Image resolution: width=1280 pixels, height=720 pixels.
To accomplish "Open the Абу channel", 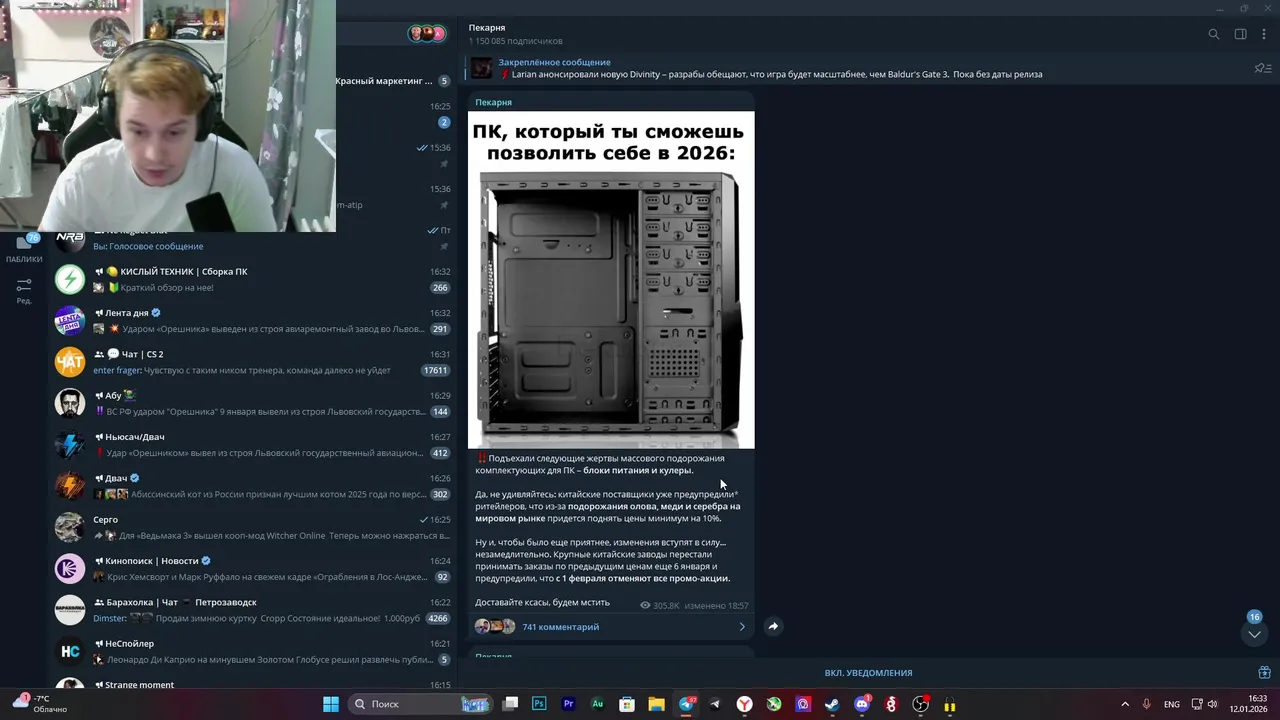I will pyautogui.click(x=255, y=403).
